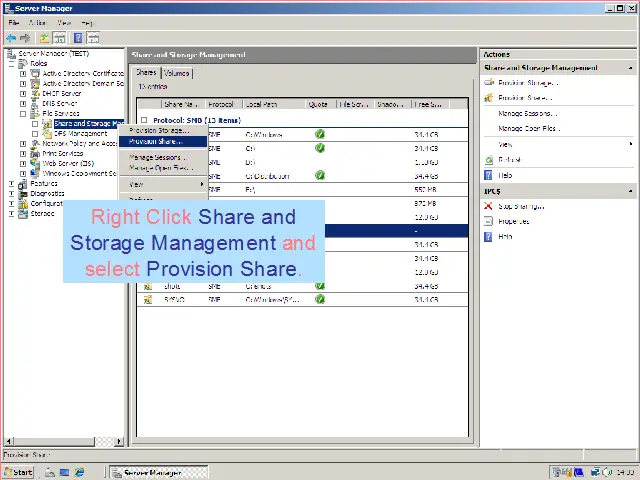
Task: Switch to the Volumes tab
Action: [x=177, y=73]
